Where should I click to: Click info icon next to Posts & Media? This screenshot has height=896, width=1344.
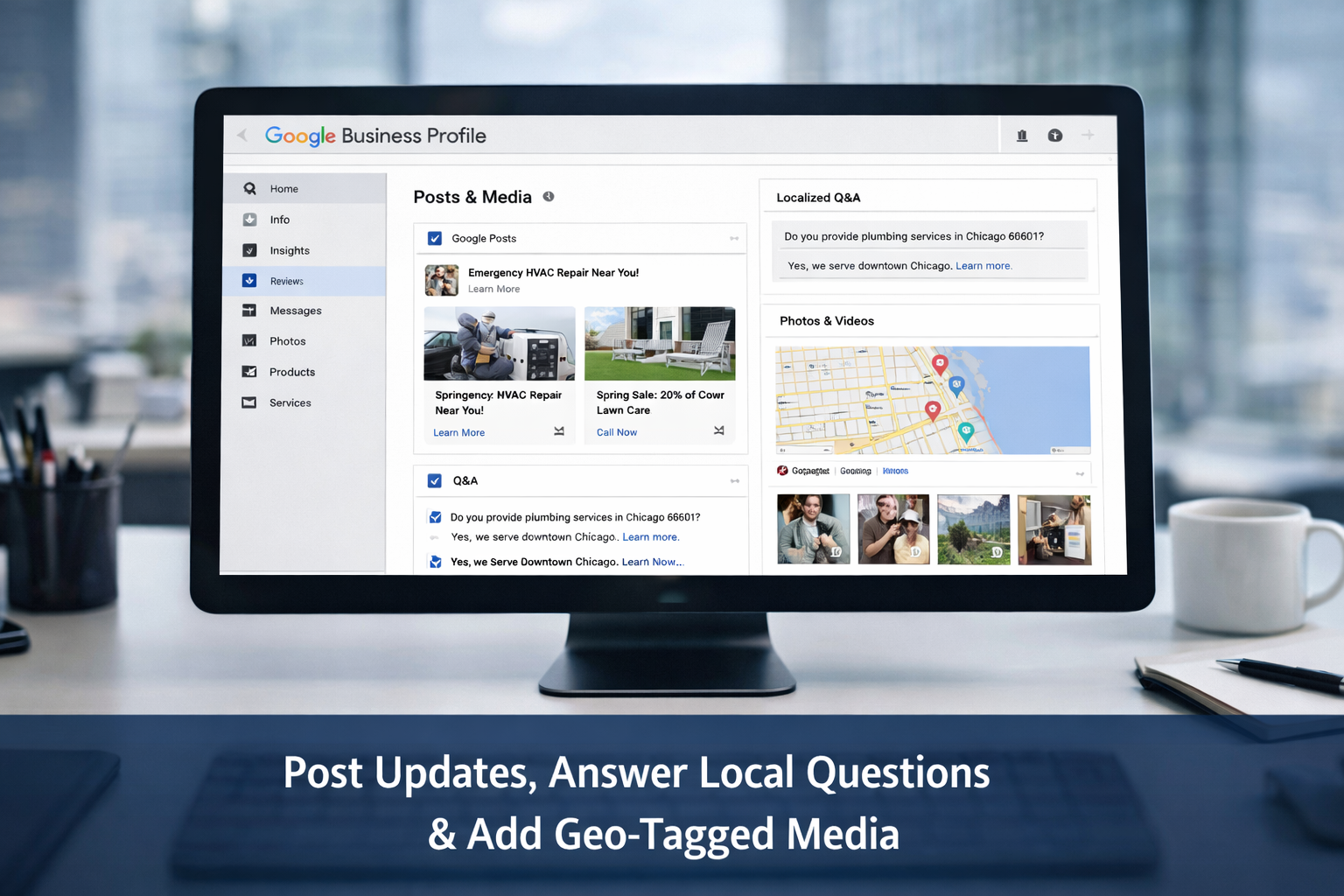549,196
